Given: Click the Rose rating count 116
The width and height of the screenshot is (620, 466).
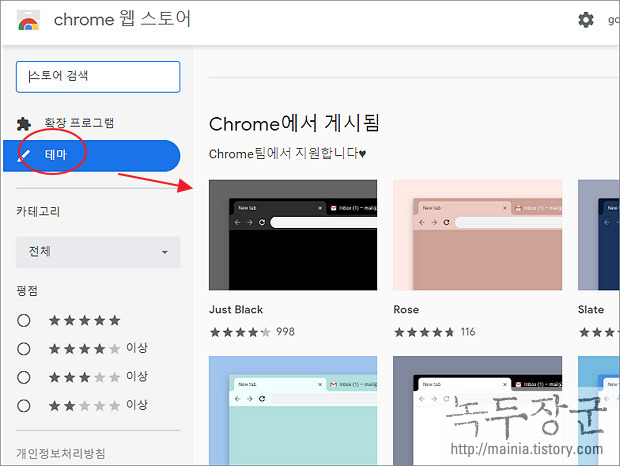Looking at the screenshot, I should (x=468, y=332).
